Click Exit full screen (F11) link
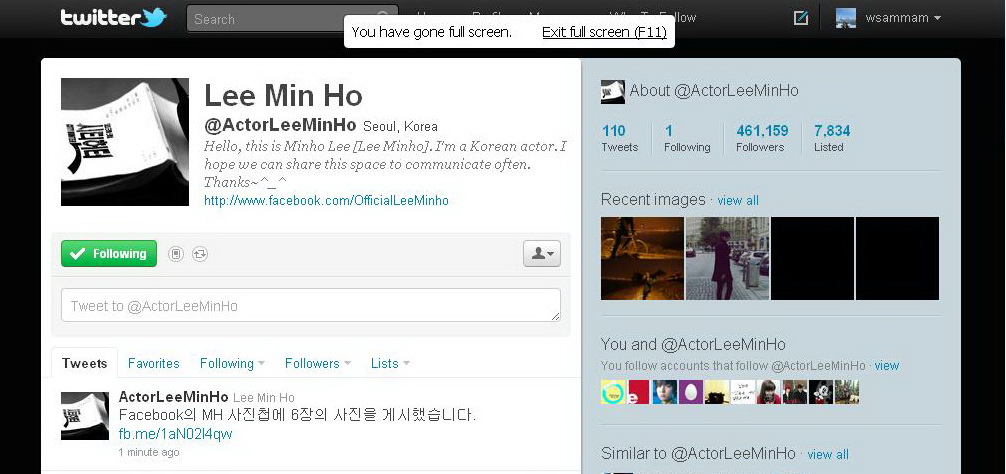This screenshot has height=474, width=1006. [604, 32]
